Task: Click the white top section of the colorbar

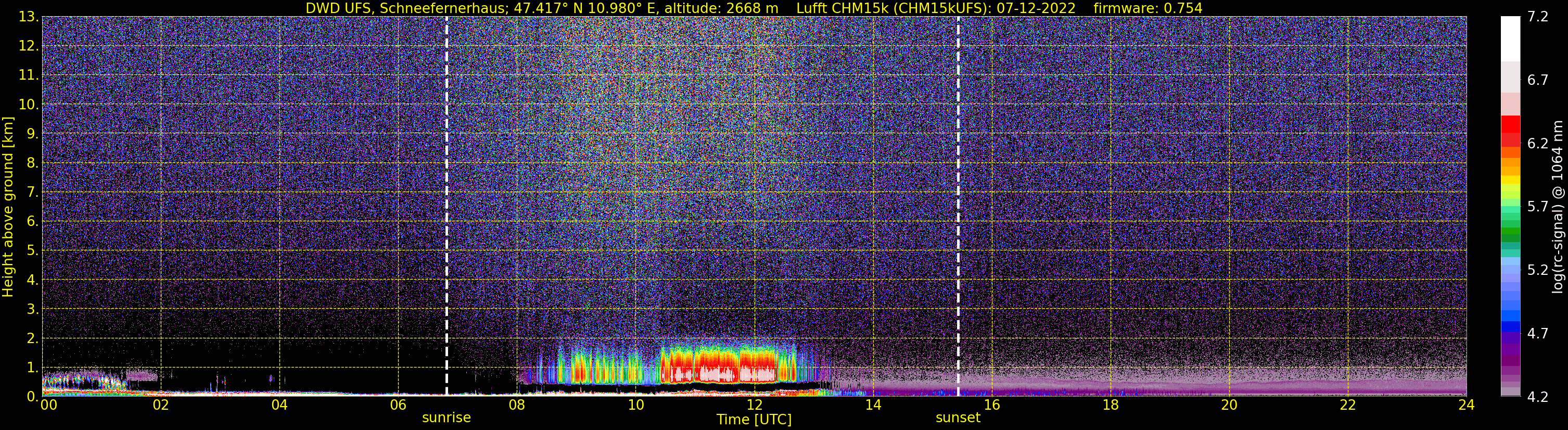Action: pos(1510,39)
